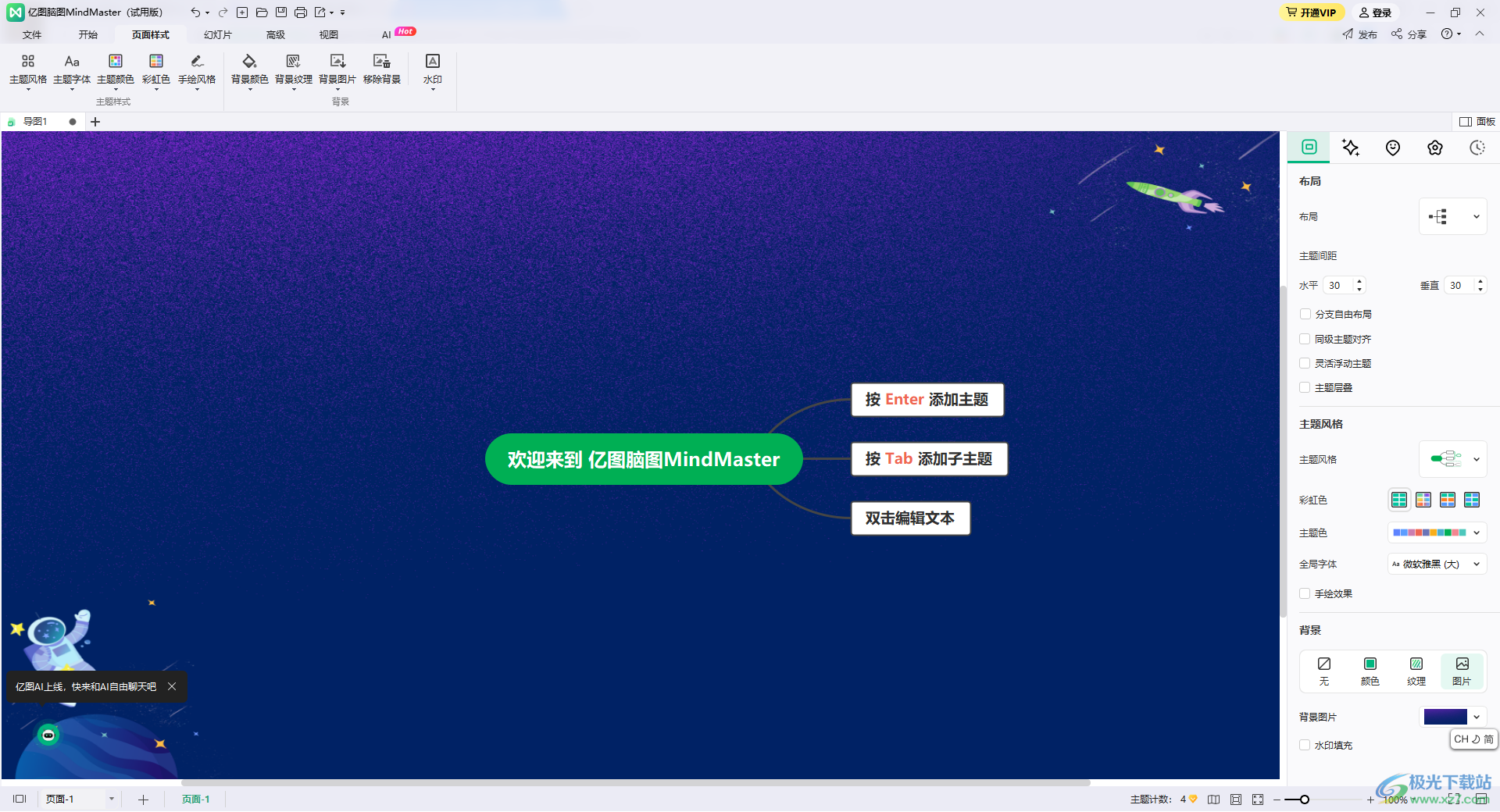
Task: Open quick access toolbar customize arrow
Action: click(342, 12)
